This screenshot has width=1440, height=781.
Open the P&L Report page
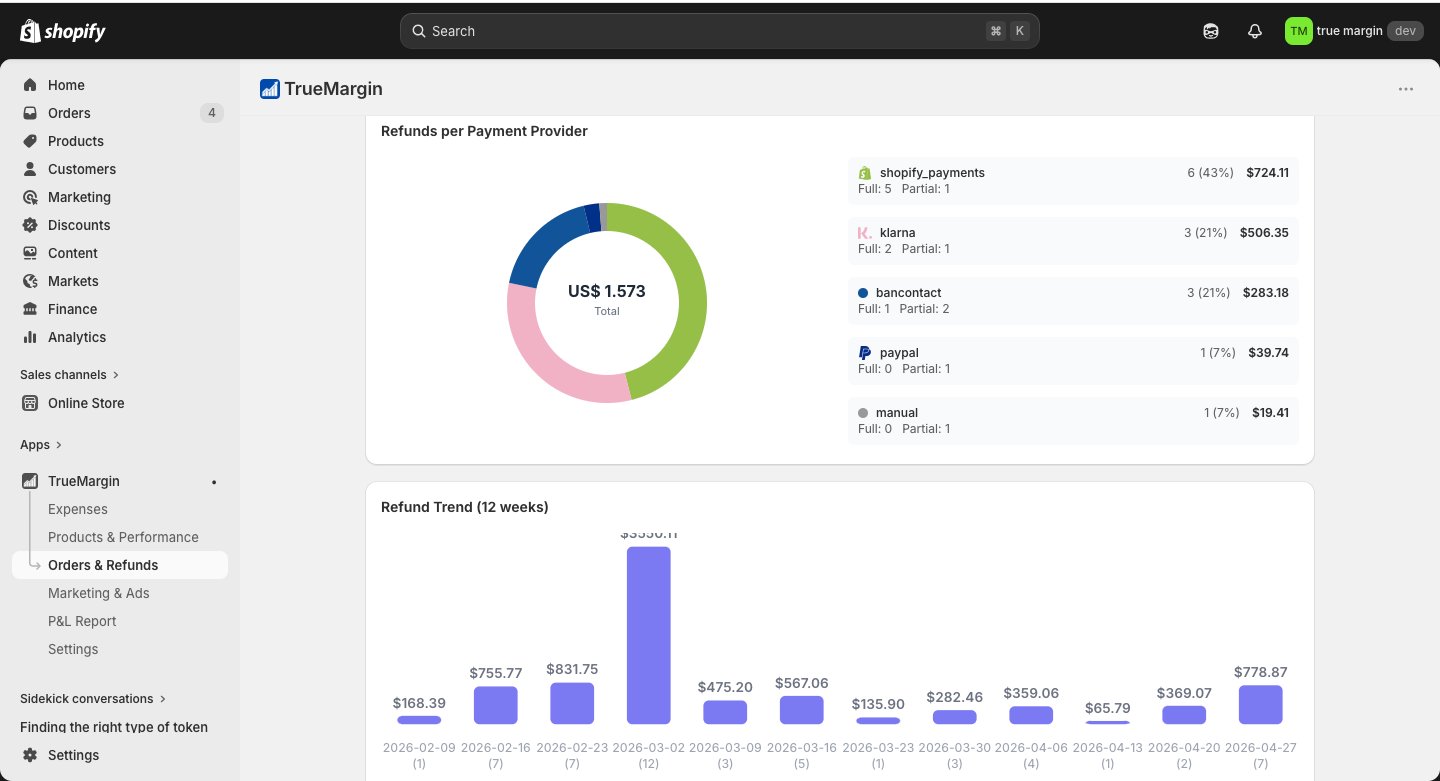pos(82,621)
